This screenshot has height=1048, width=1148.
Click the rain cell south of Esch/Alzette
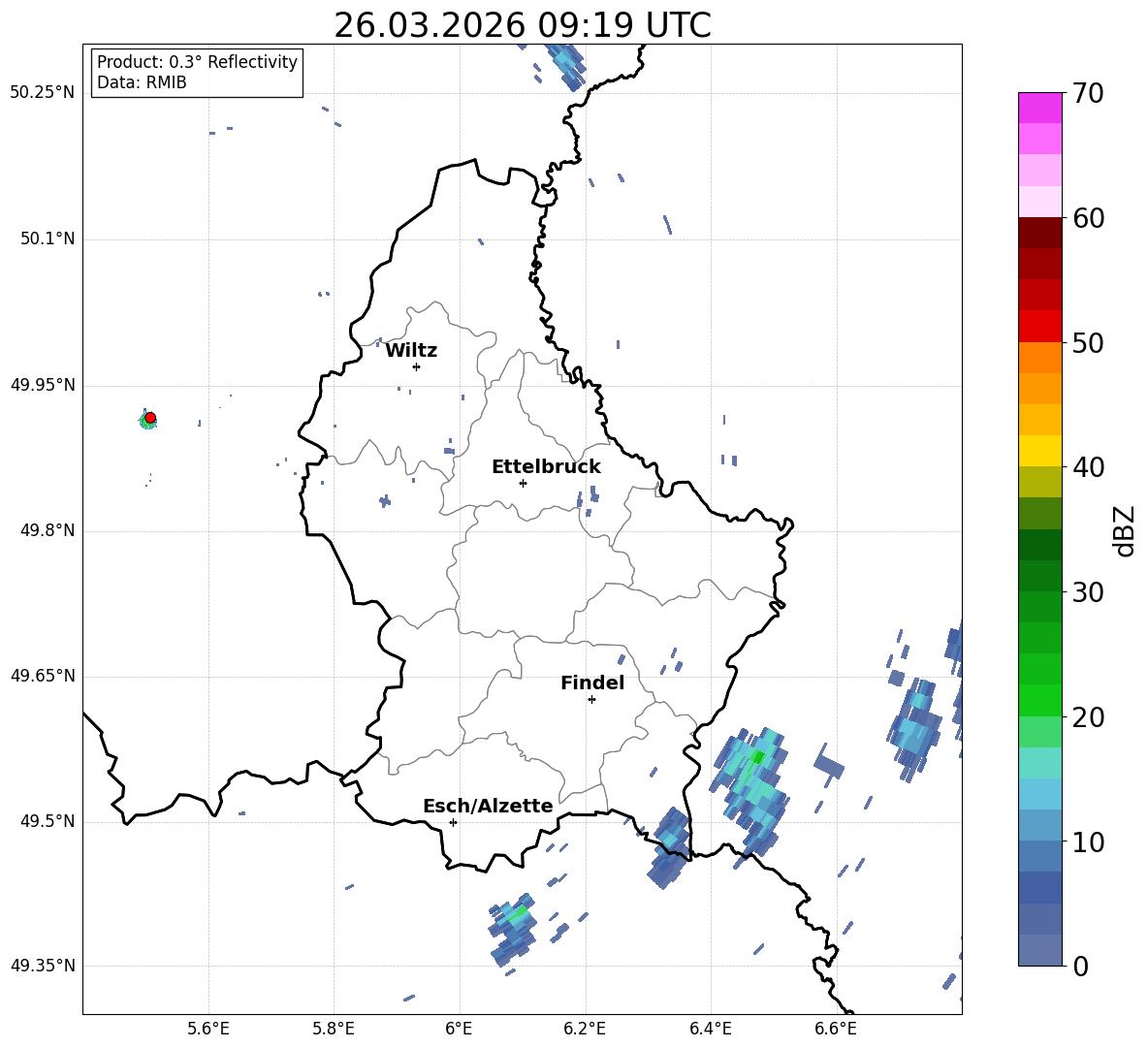513,931
